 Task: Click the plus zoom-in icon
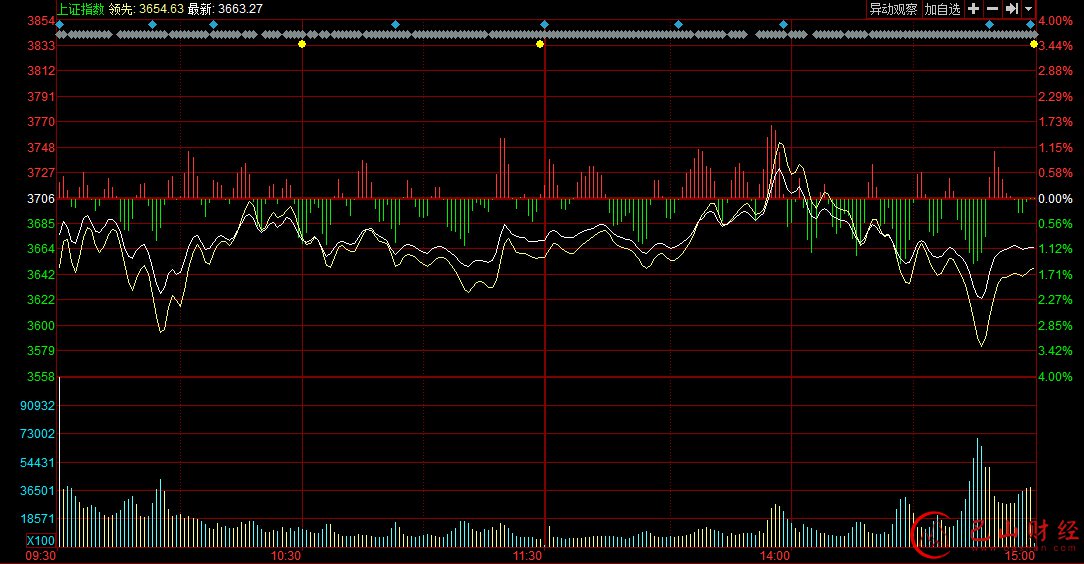pyautogui.click(x=973, y=9)
